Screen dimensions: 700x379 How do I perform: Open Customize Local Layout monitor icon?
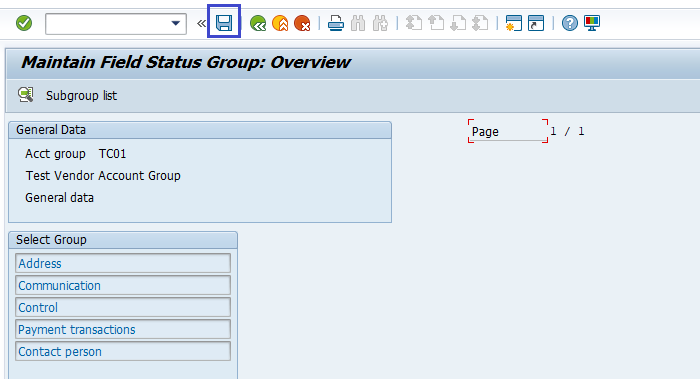592,23
